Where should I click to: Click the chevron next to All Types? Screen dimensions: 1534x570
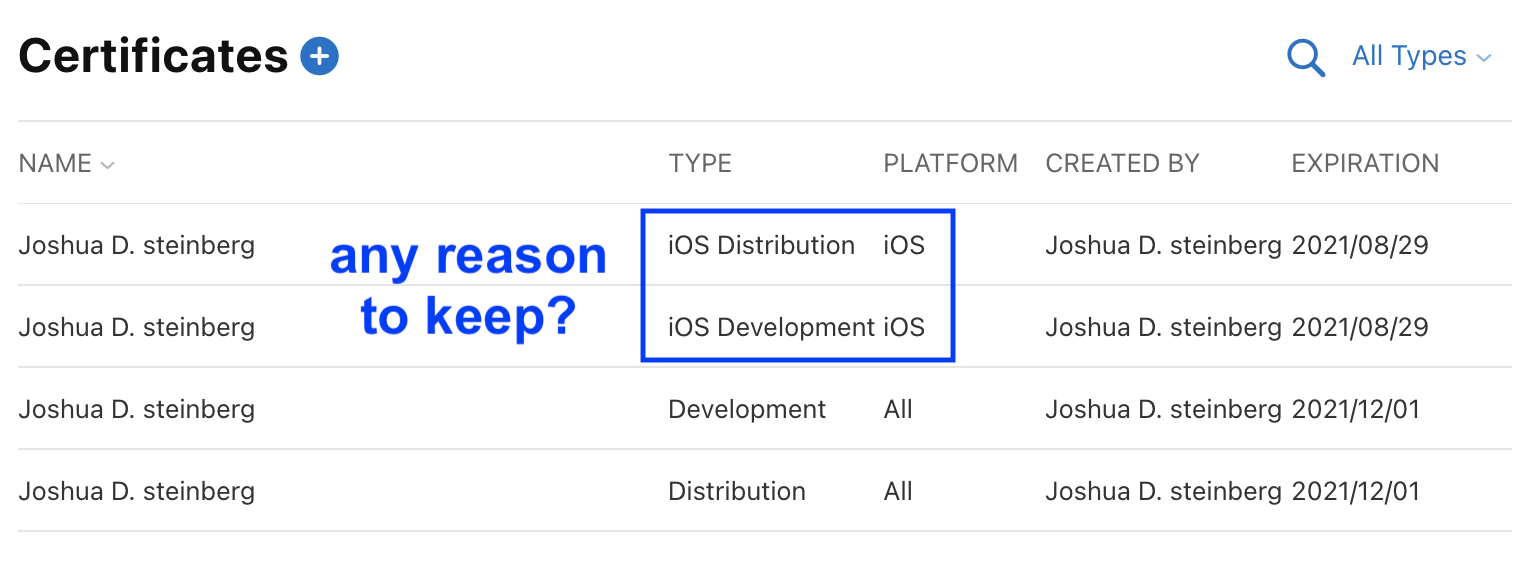[x=1484, y=58]
